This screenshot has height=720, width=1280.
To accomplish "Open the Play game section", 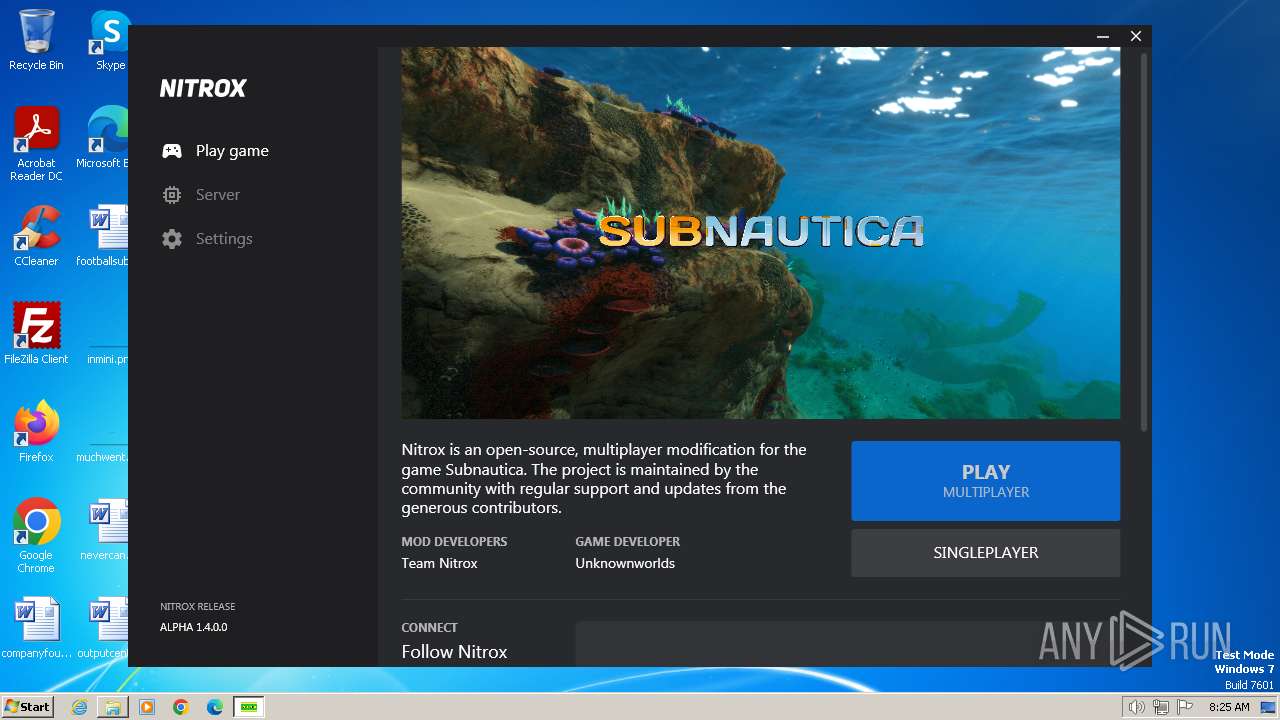I will click(216, 151).
